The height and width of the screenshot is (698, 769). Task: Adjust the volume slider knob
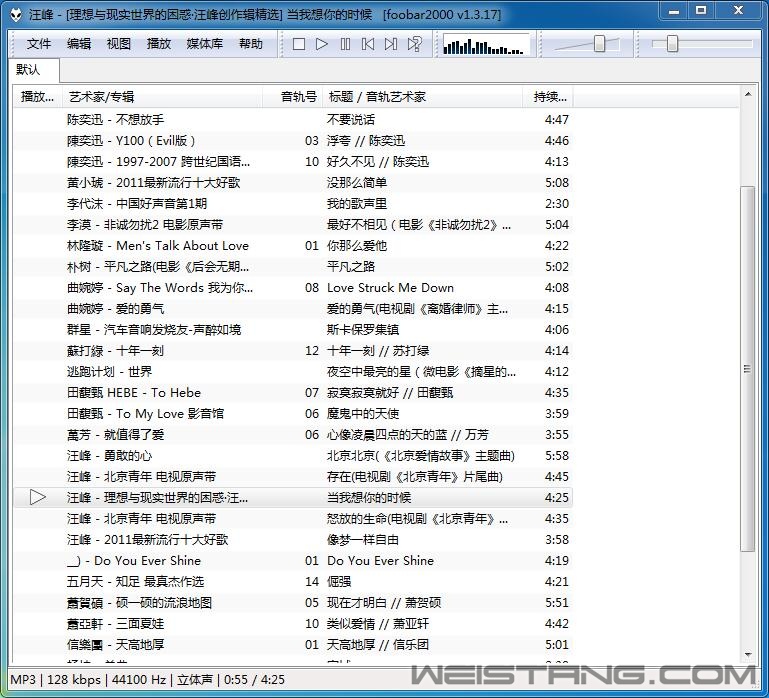pos(599,44)
